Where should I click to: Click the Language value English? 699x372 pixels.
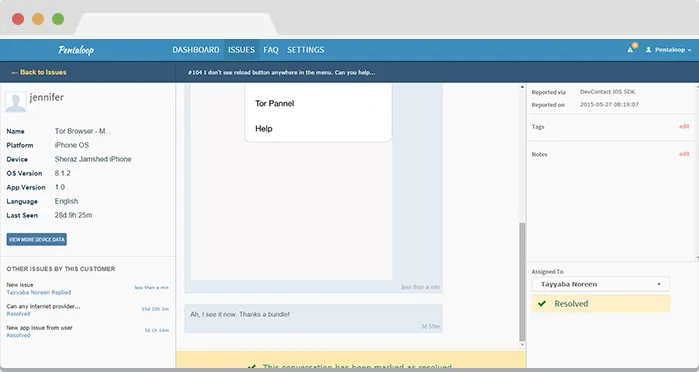(x=66, y=201)
